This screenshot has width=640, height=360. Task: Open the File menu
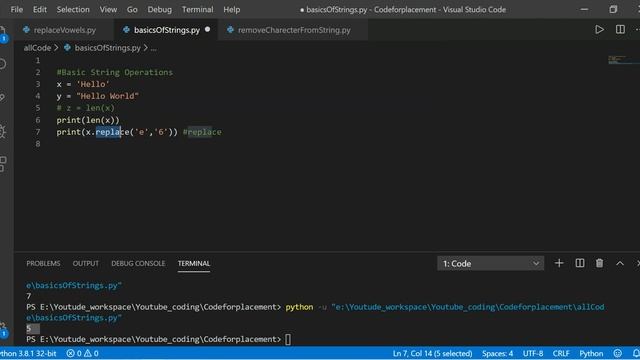click(17, 9)
